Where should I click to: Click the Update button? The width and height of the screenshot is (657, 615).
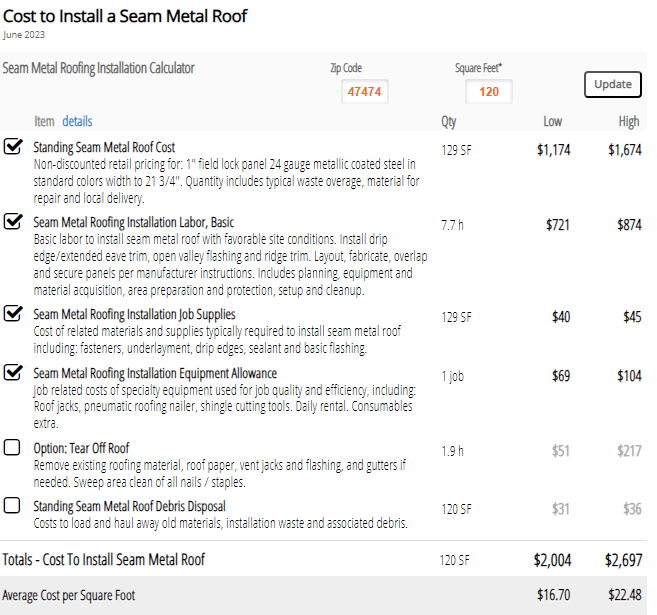coord(612,84)
